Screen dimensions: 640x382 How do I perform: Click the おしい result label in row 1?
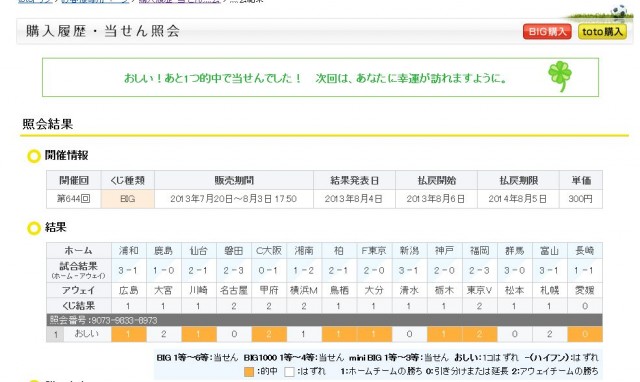coord(87,334)
